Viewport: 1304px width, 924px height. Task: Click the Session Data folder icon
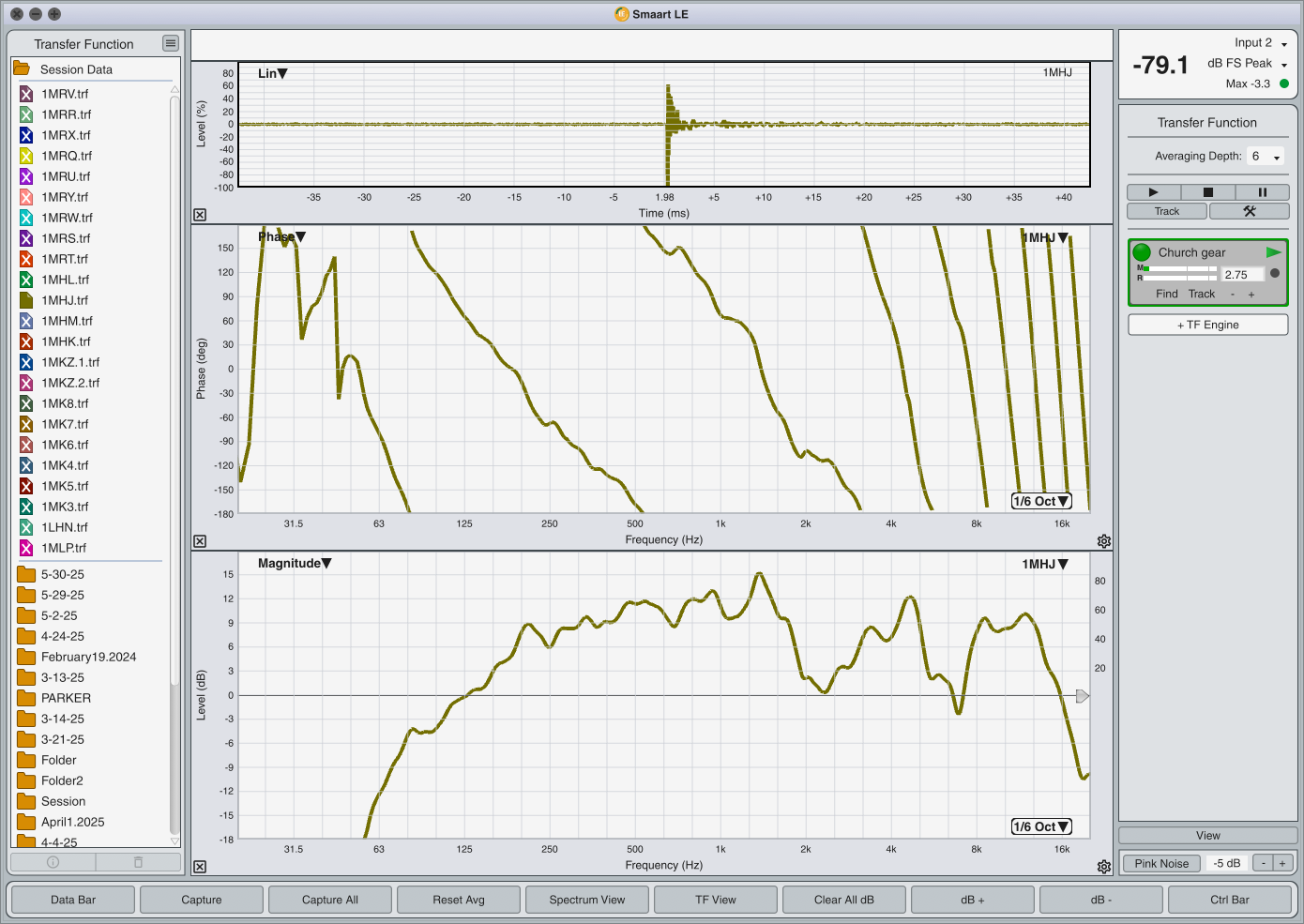tap(22, 68)
